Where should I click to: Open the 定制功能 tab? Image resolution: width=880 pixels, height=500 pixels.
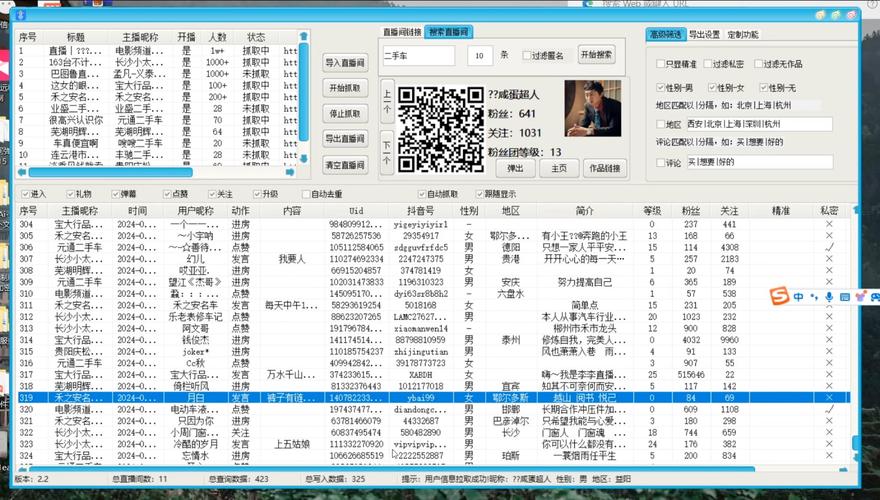(x=742, y=34)
